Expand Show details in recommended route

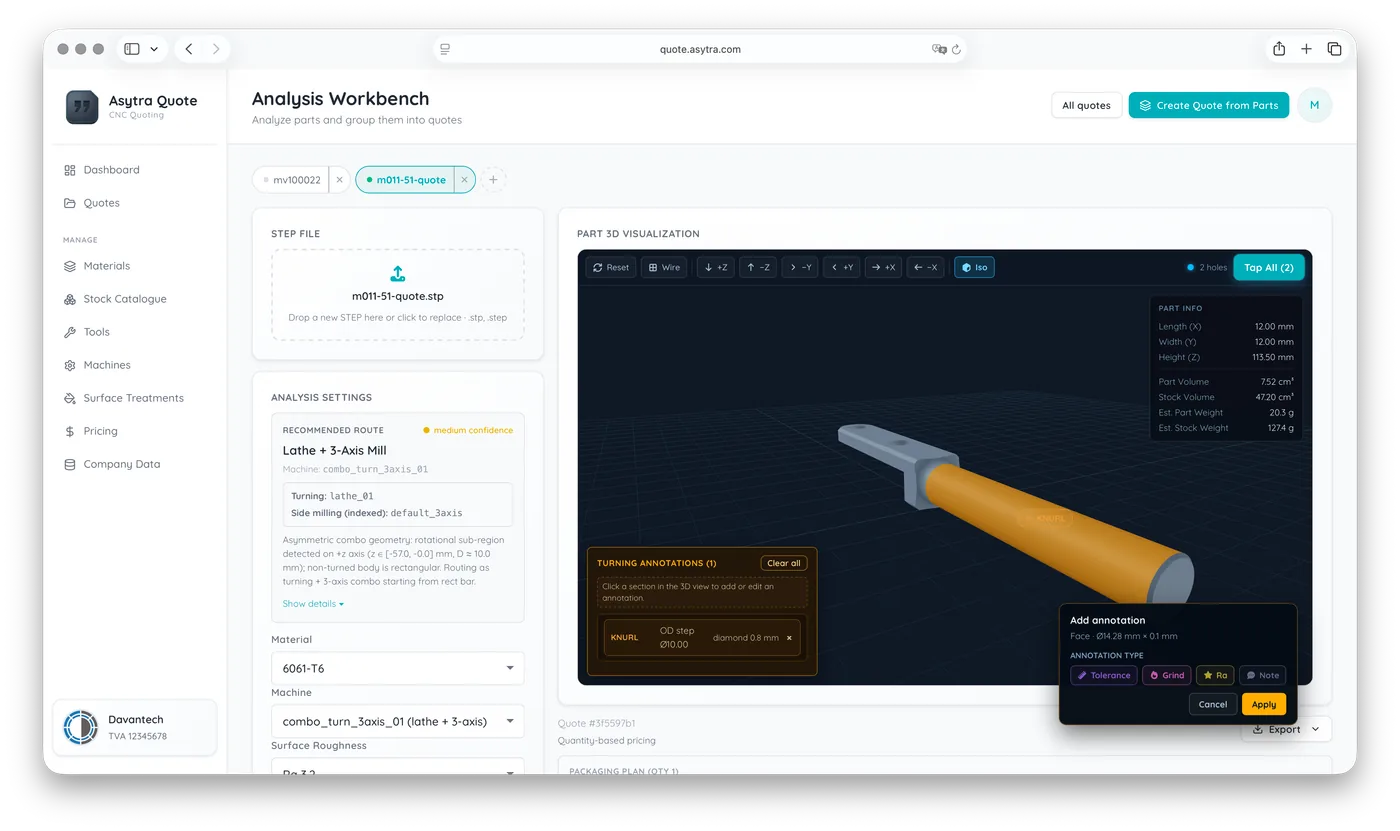pos(313,604)
